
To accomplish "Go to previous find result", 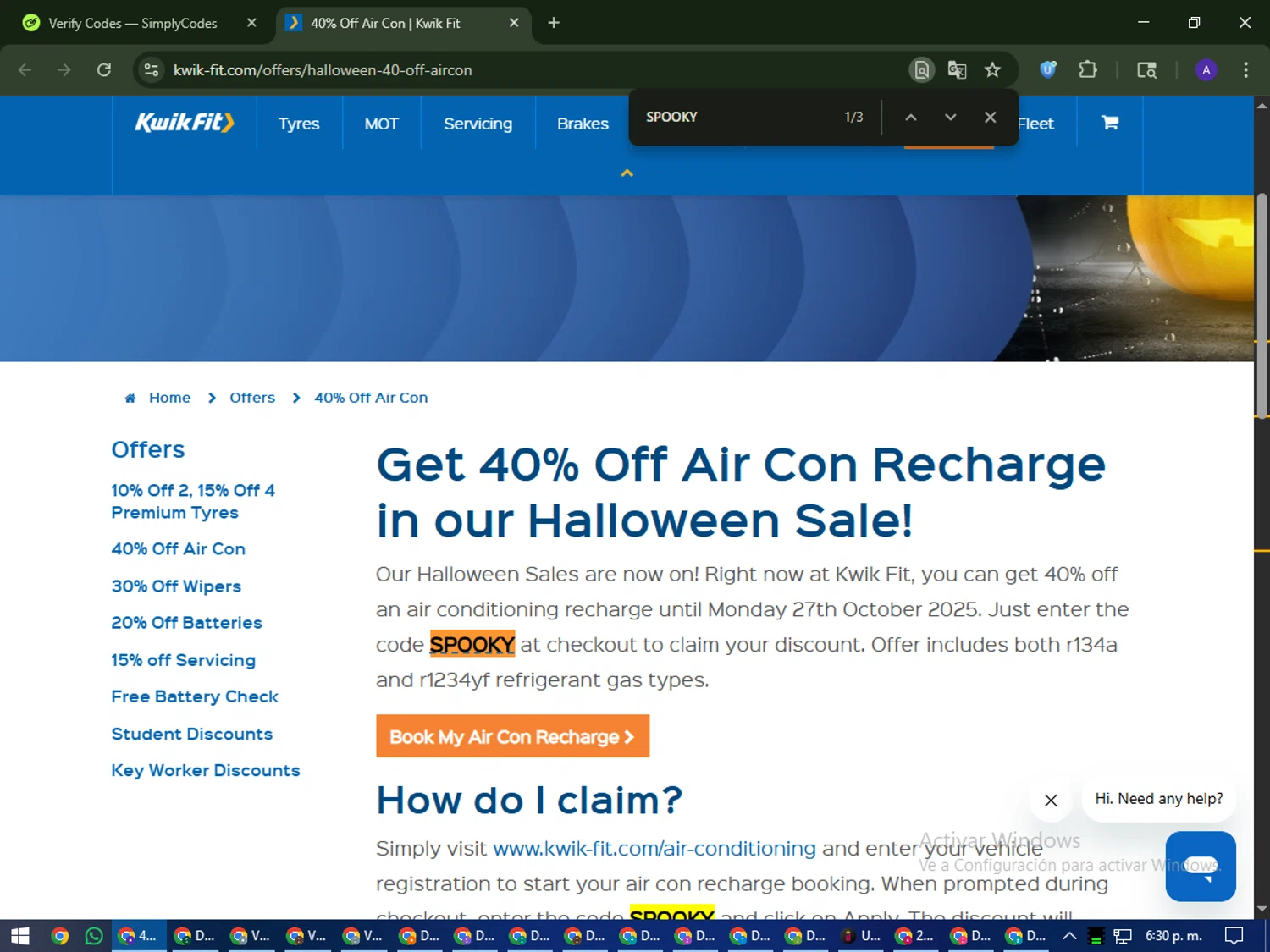I will (911, 117).
